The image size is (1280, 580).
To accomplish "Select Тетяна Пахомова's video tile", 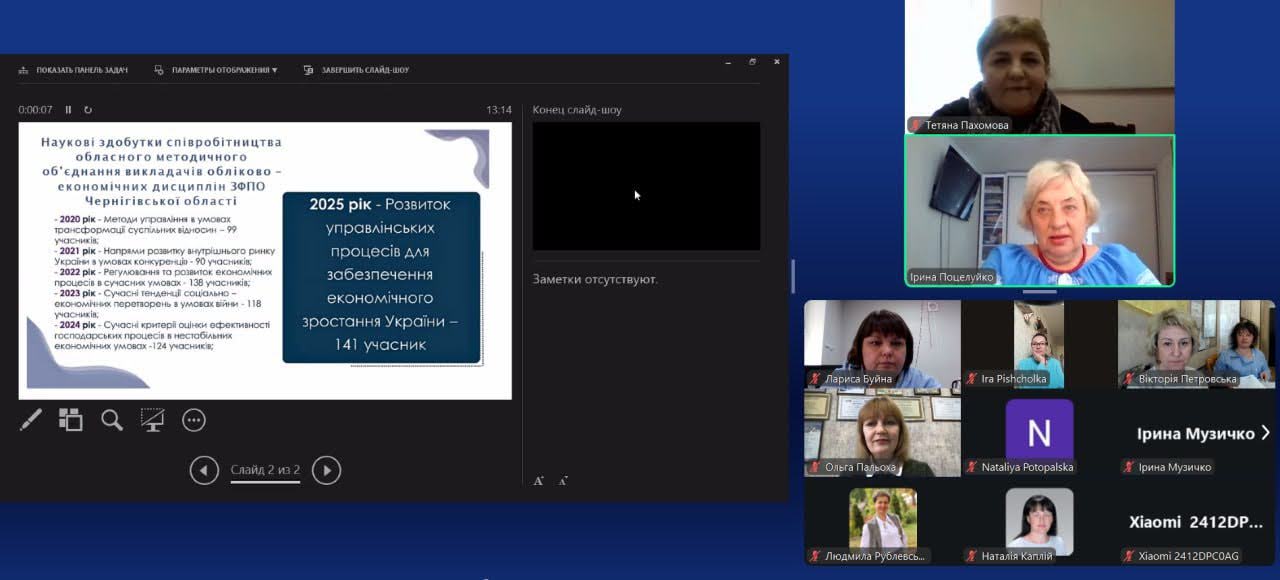I will coord(1039,66).
